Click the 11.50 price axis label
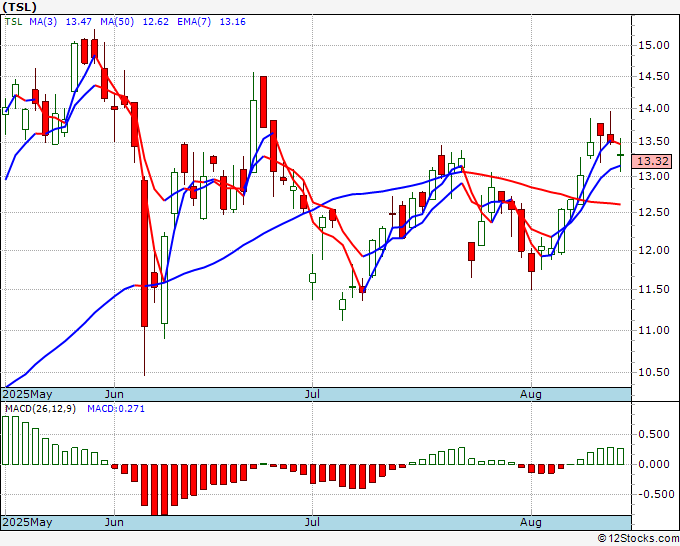Viewport: 680px width, 546px height. coord(654,289)
